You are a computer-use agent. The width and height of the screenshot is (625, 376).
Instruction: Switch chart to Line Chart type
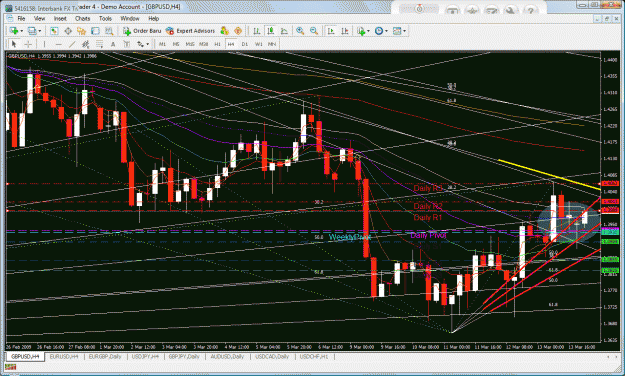tap(284, 31)
